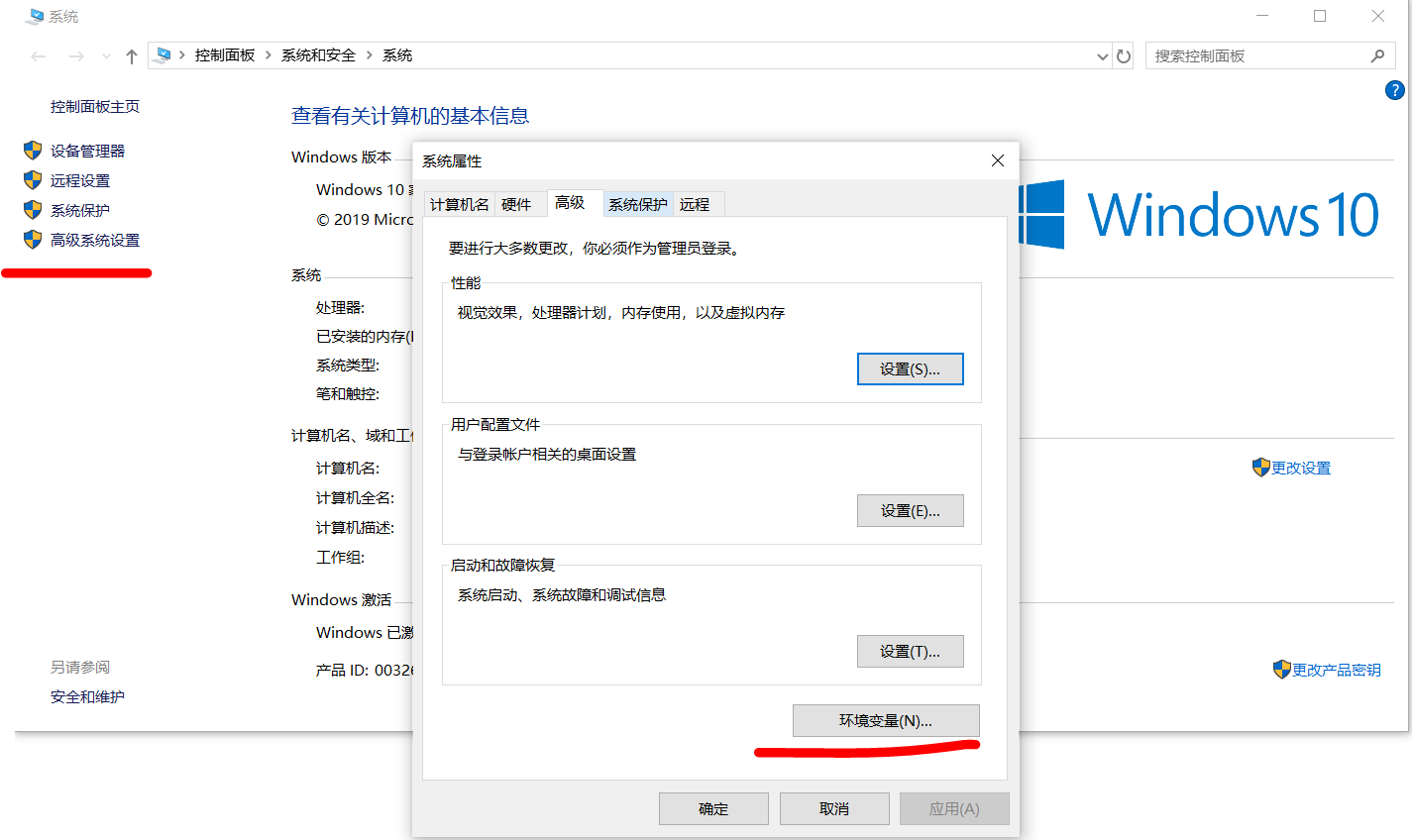Screen dimensions: 1412x840
Task: Click the System window title bar icon
Action: (x=35, y=17)
